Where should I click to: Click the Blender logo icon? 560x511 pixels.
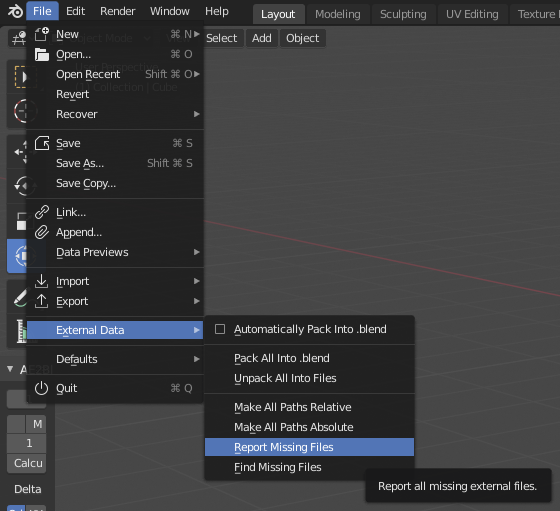15,11
